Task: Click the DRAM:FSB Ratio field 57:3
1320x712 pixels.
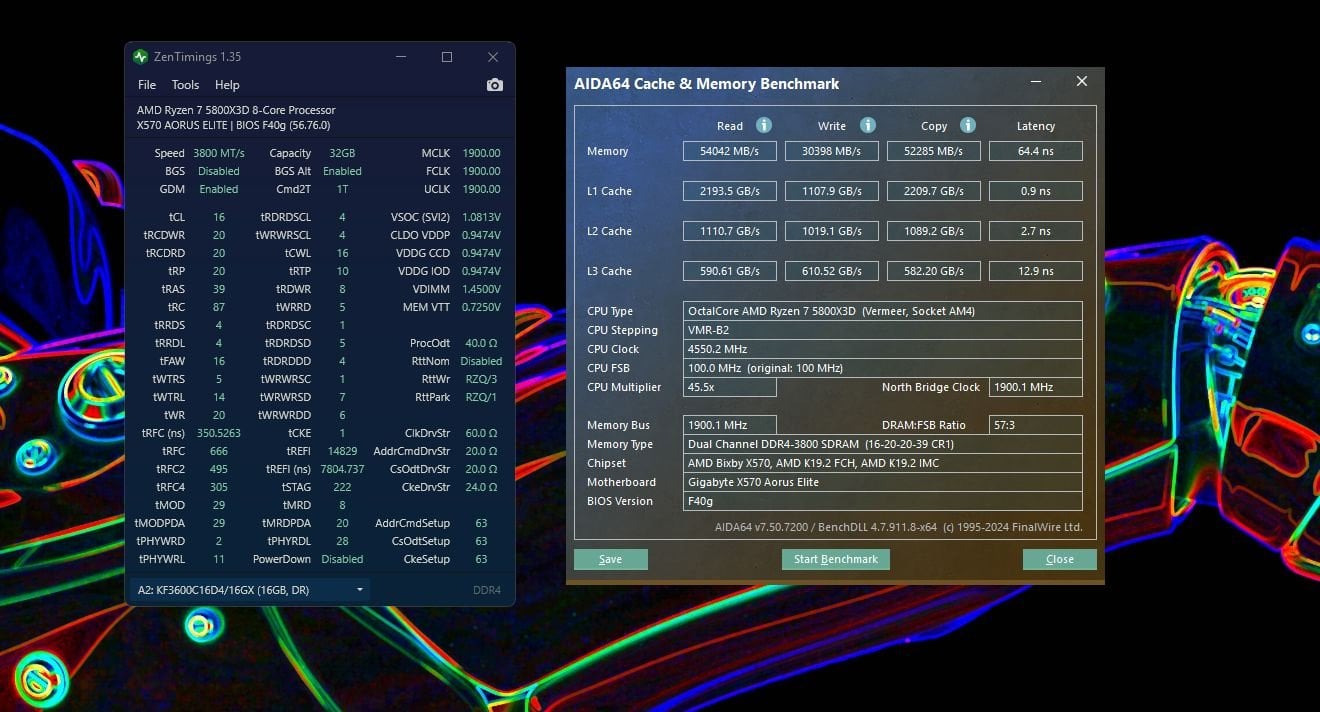Action: click(x=1036, y=425)
